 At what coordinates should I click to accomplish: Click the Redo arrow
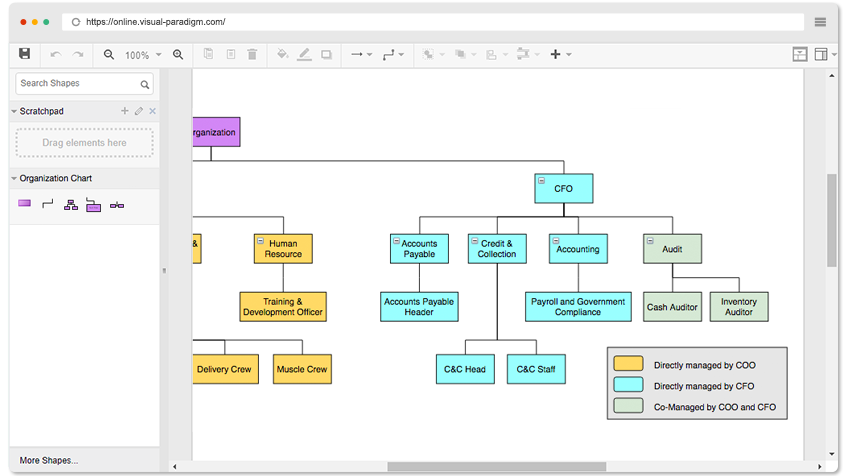[x=78, y=54]
